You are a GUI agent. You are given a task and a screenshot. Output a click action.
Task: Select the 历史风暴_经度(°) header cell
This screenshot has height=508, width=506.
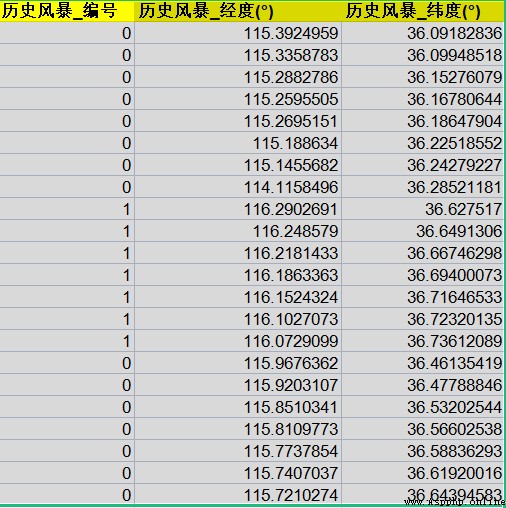[238, 11]
